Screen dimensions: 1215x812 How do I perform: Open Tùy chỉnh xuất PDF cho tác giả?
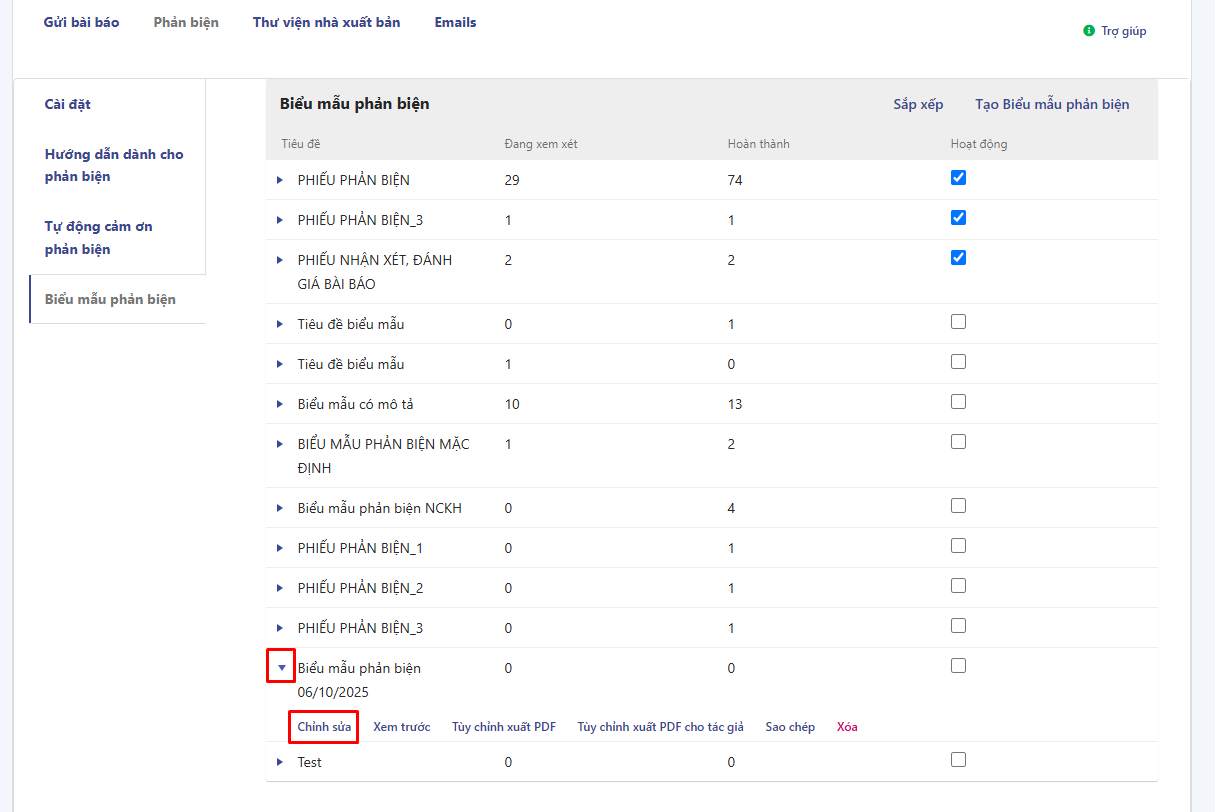point(660,727)
